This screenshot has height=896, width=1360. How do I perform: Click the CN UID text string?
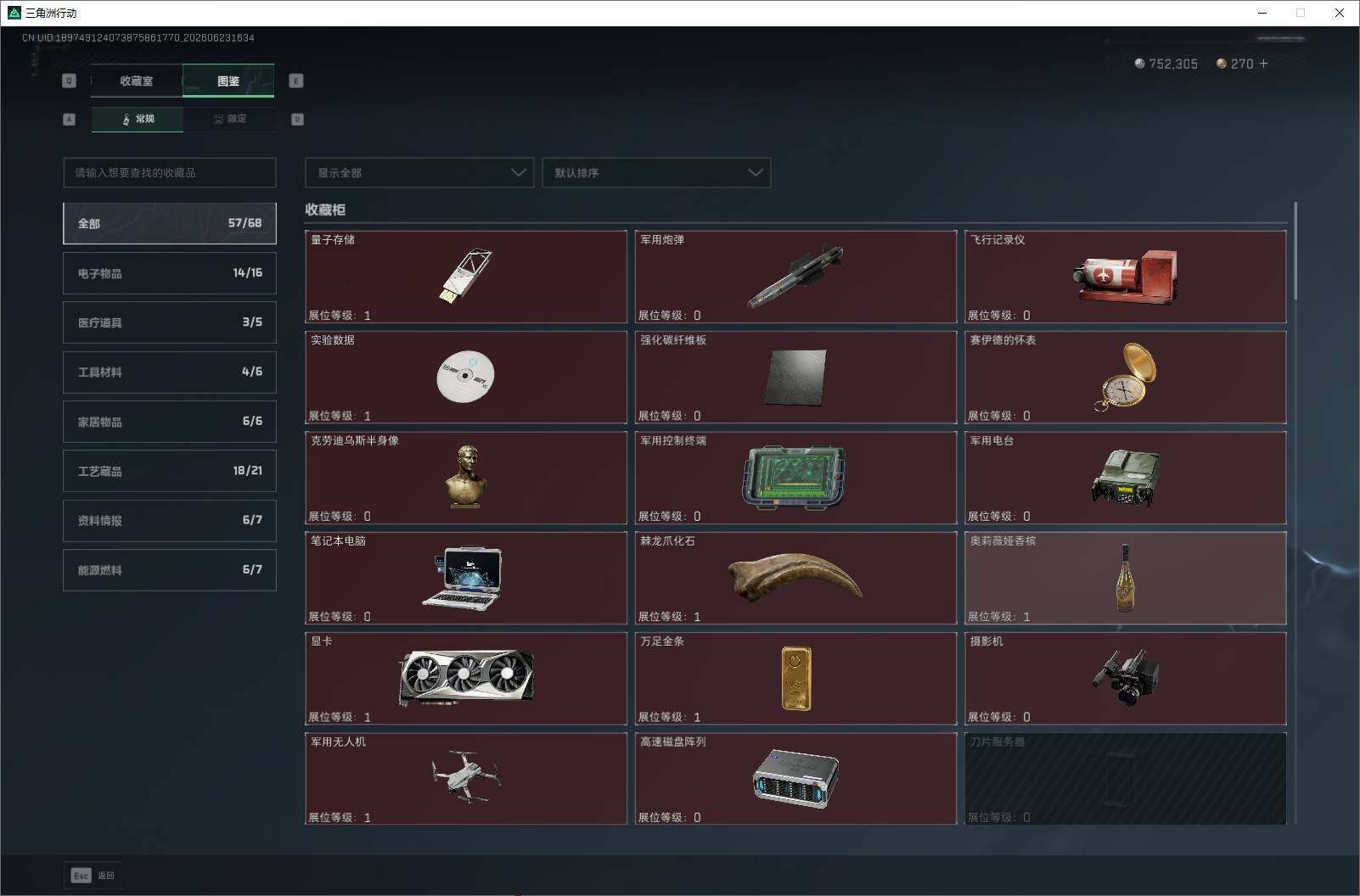[138, 37]
